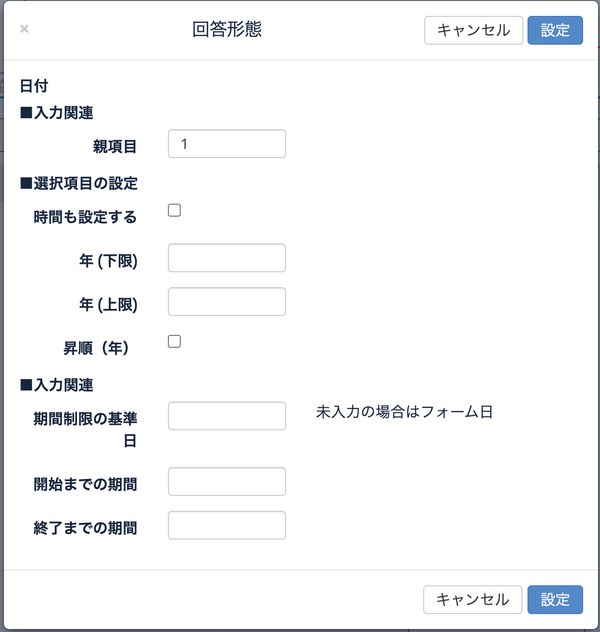Screen dimensions: 600x632
Task: Click the bottom キャンセル button
Action: (473, 599)
